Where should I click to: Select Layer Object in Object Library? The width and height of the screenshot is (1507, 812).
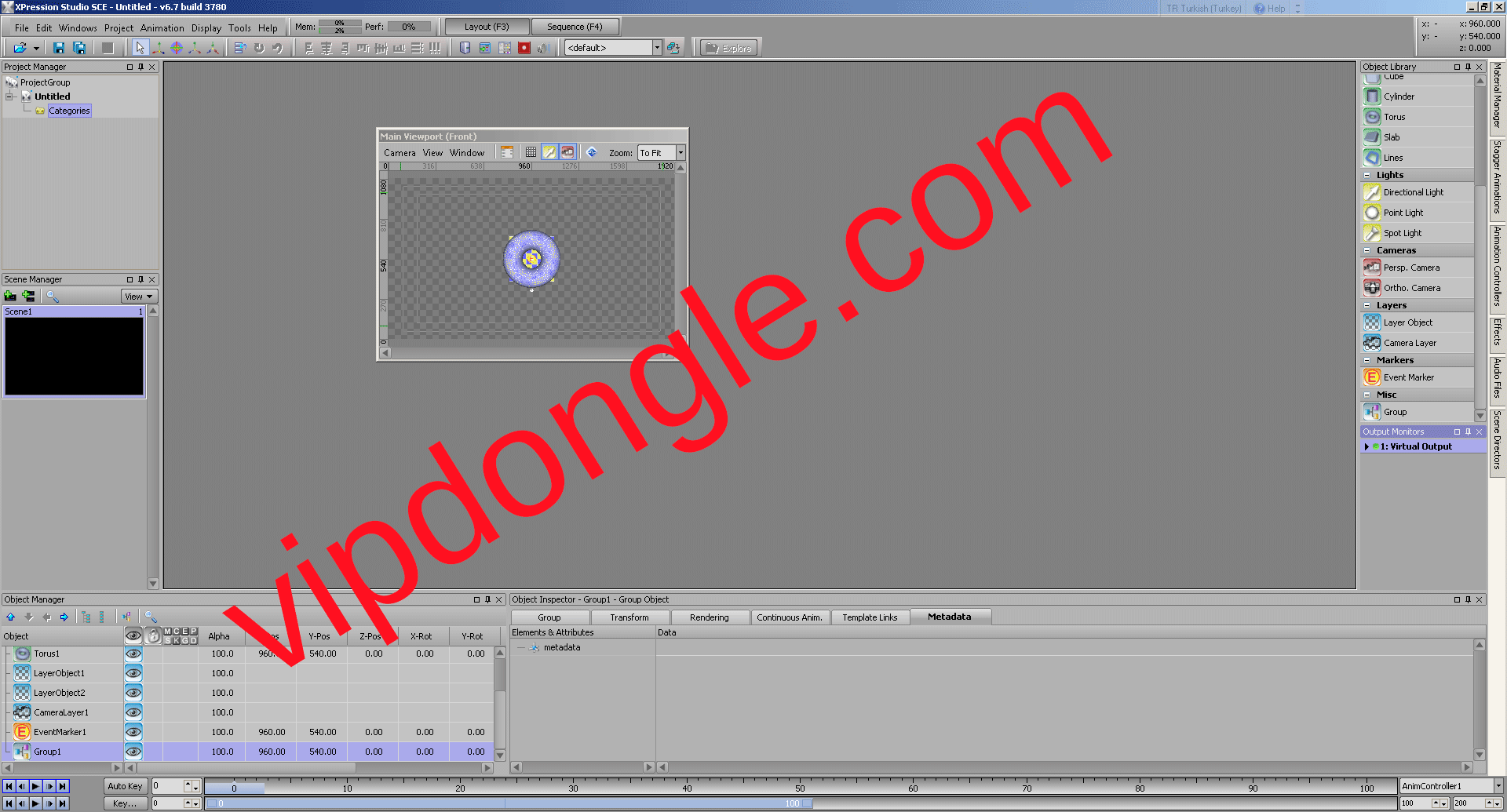click(x=1418, y=322)
